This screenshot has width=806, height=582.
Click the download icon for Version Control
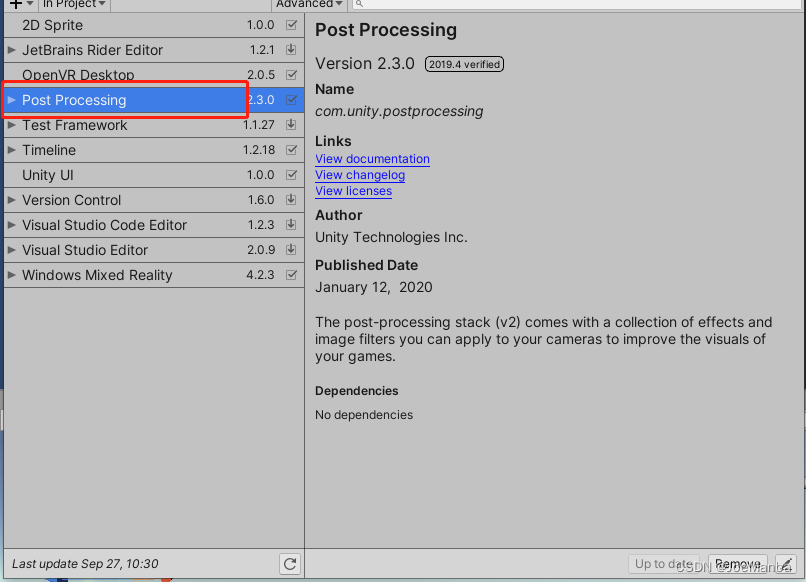(x=290, y=199)
